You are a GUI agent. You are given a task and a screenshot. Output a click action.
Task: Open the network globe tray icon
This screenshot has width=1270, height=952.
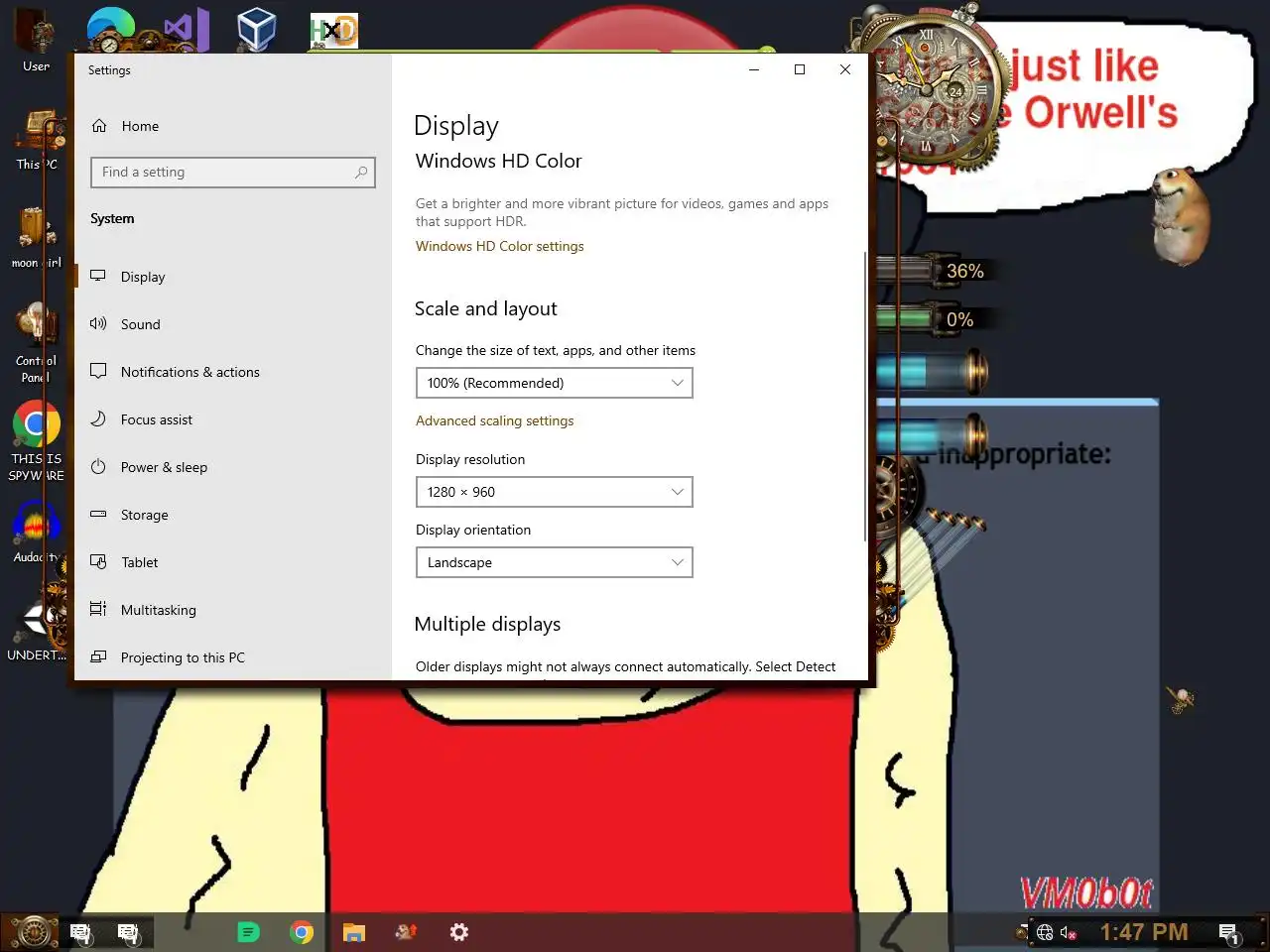(1045, 932)
